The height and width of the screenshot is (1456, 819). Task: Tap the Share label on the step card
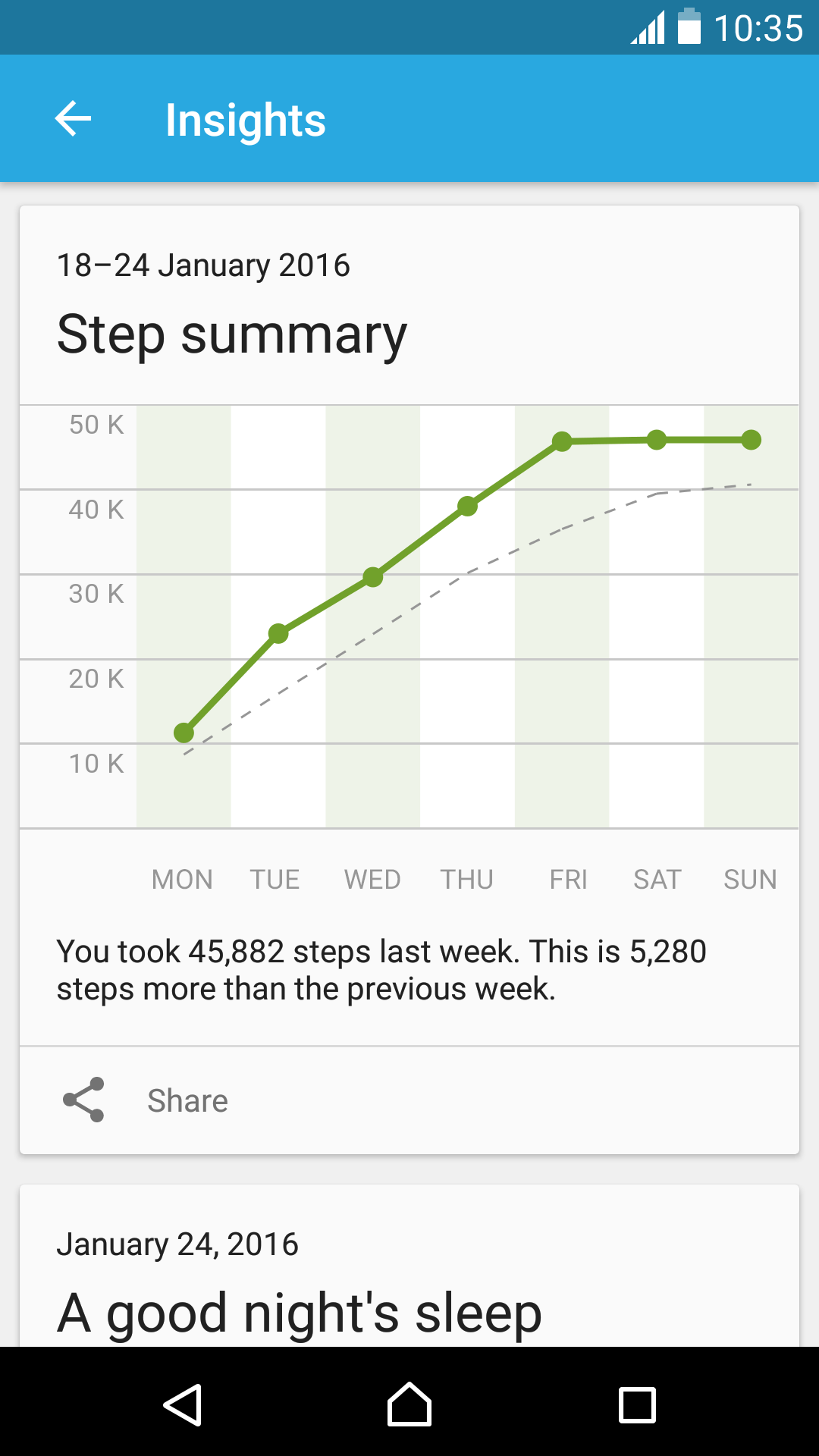pos(187,1100)
